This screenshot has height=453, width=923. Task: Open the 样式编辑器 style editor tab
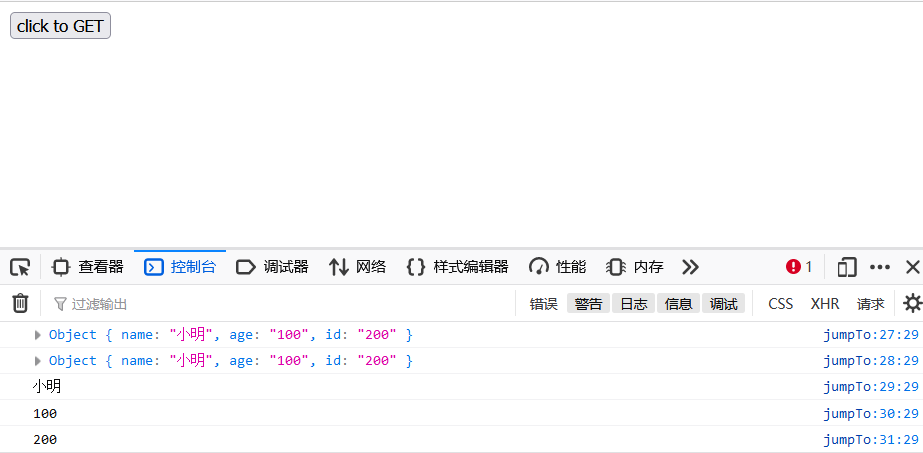point(457,267)
